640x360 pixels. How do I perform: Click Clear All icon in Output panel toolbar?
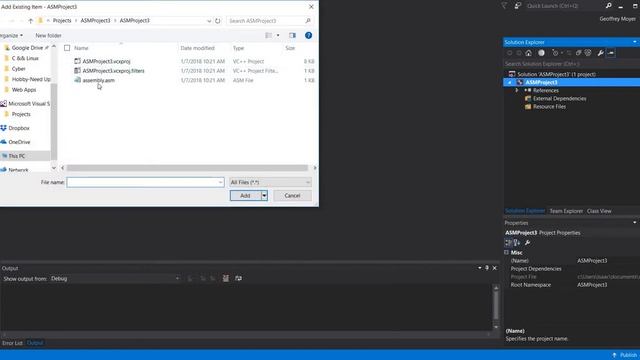coord(226,278)
